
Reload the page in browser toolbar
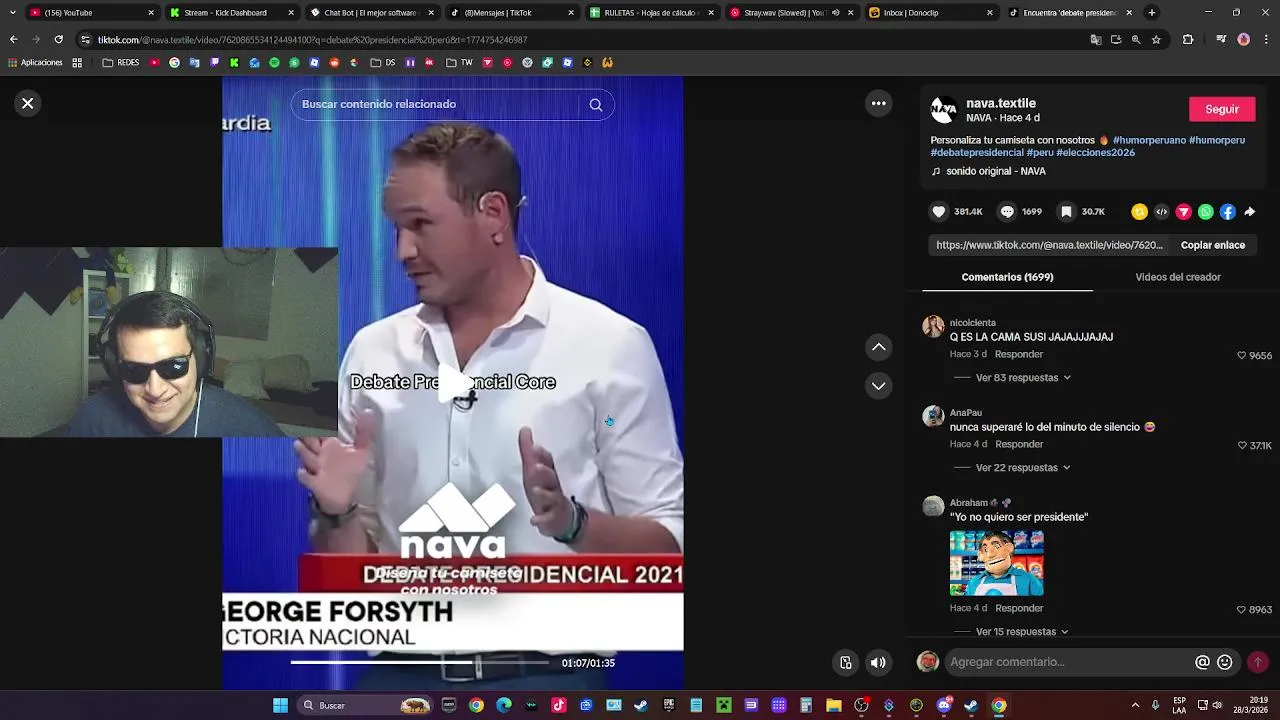[58, 40]
